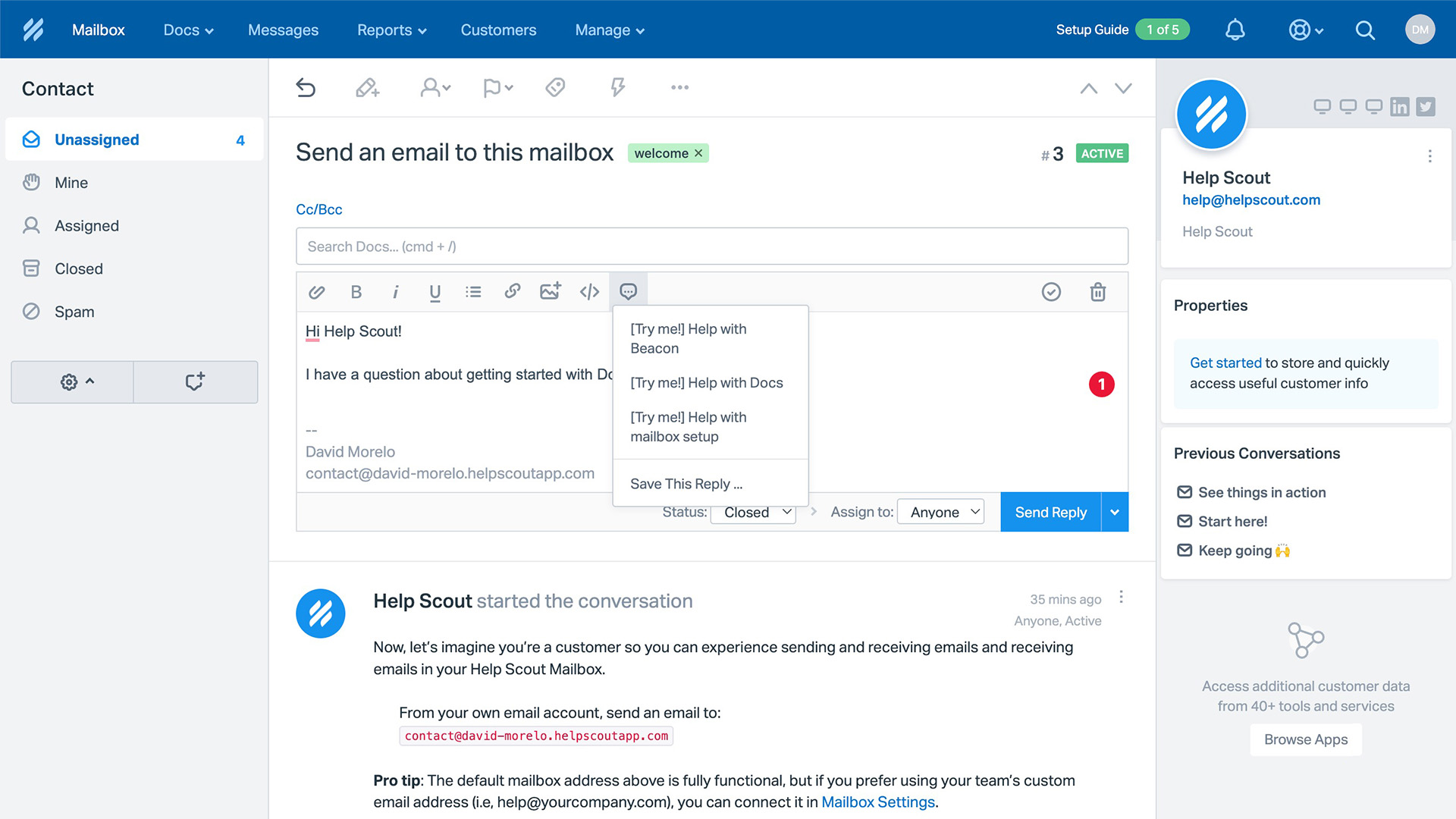Toggle italic formatting
Screen dimensions: 1456x819
(x=395, y=292)
